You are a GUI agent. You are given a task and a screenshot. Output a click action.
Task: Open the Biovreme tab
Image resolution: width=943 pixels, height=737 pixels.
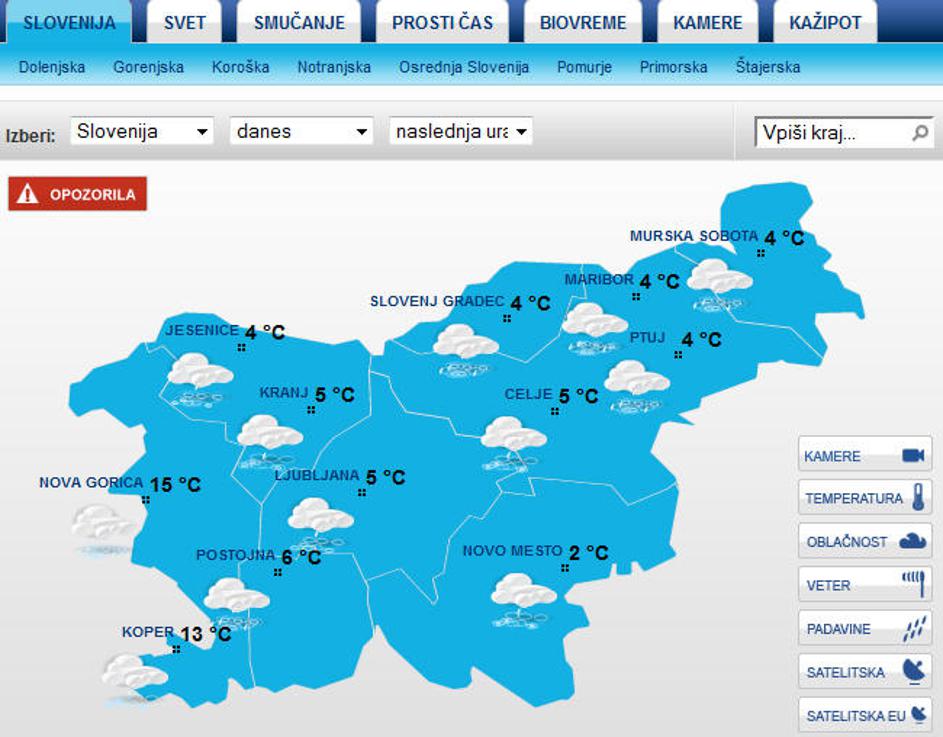click(582, 23)
